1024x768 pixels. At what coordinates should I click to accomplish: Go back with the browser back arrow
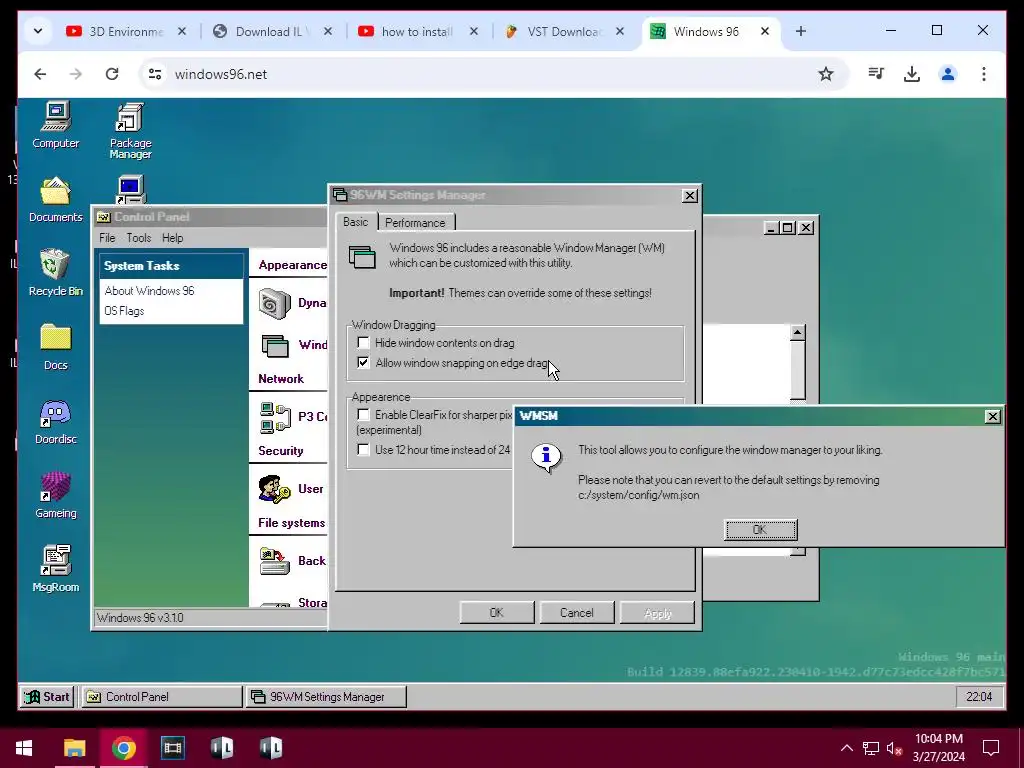coord(40,74)
